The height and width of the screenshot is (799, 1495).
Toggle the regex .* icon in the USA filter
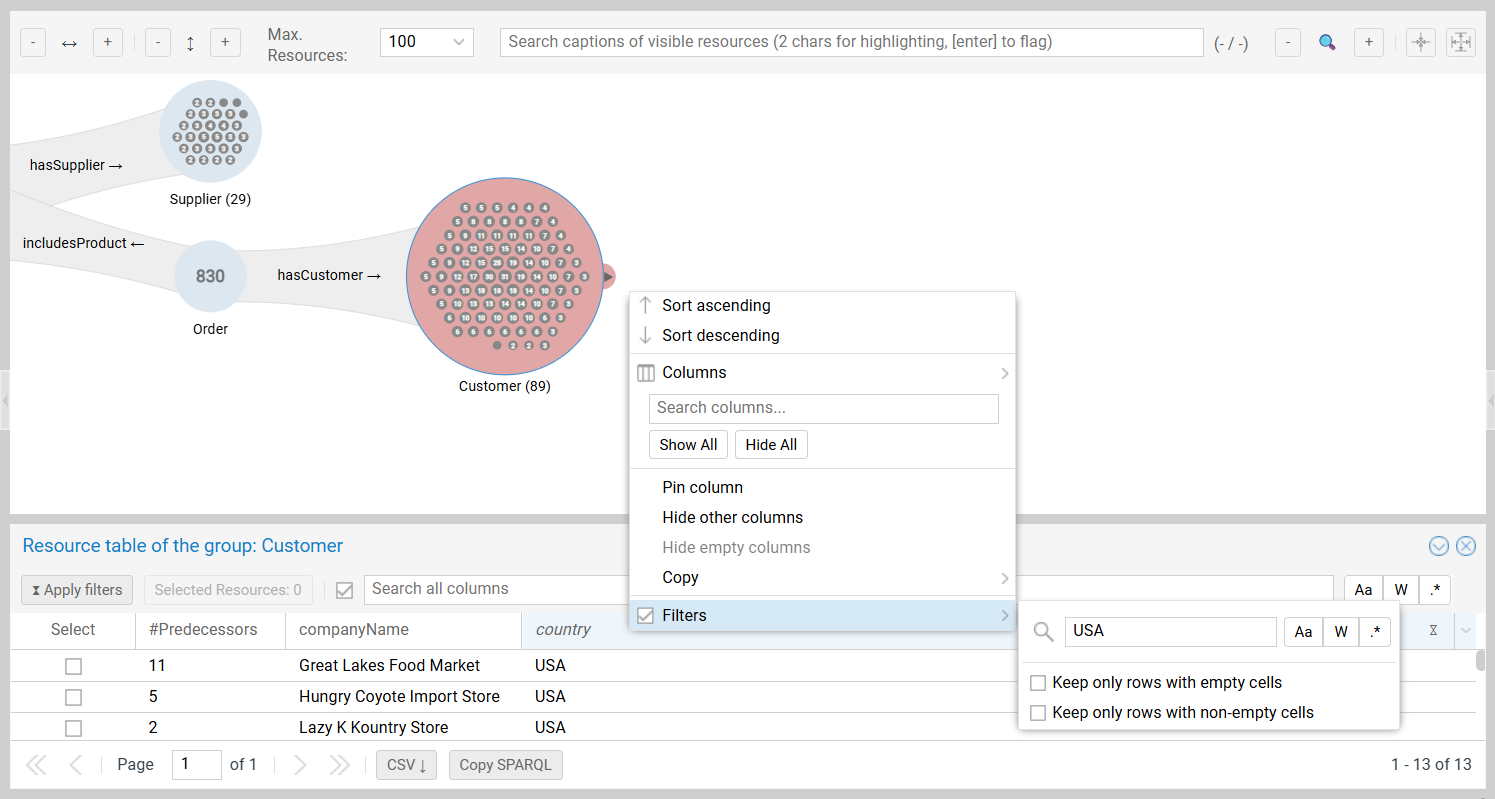1375,631
